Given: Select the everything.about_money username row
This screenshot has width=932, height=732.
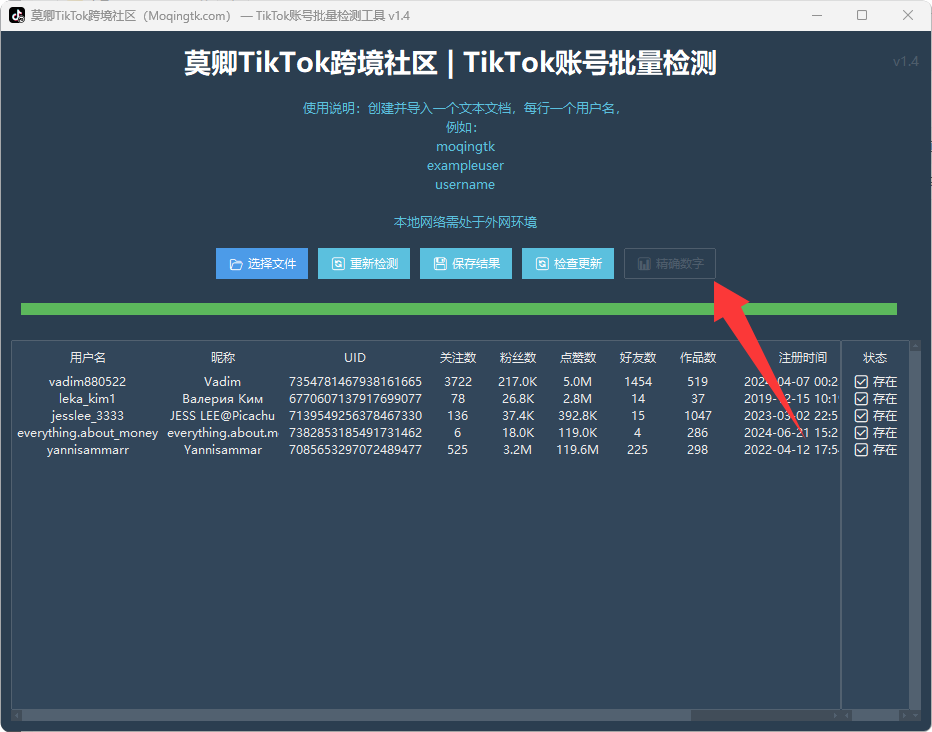Looking at the screenshot, I should pos(88,433).
